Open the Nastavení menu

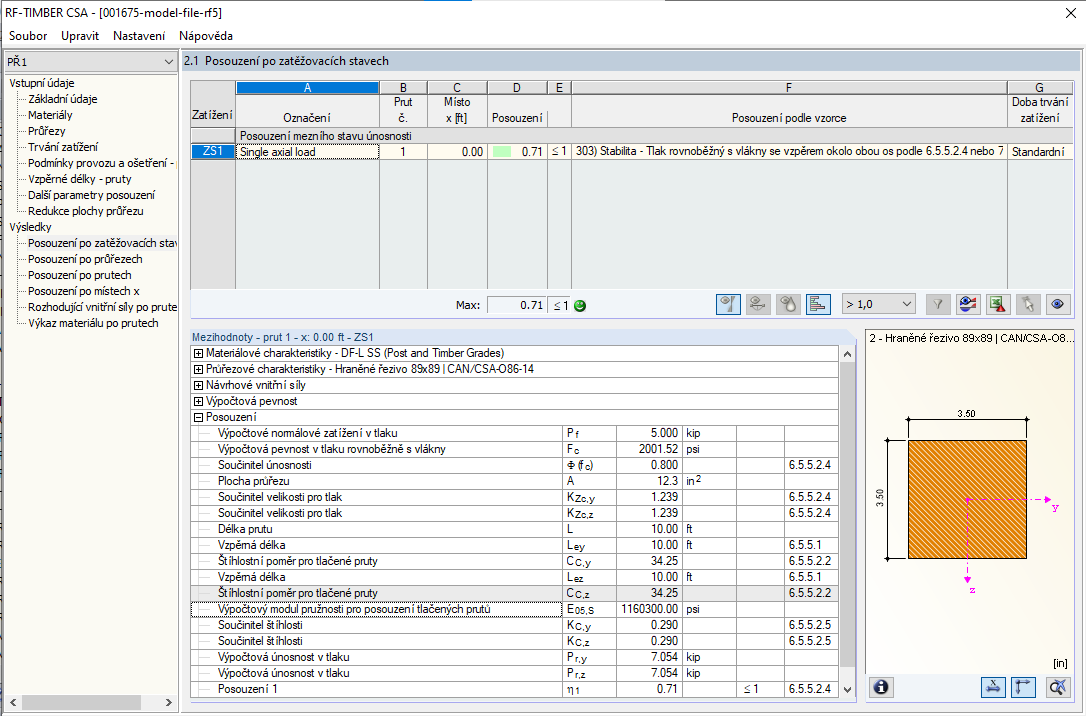click(x=139, y=36)
